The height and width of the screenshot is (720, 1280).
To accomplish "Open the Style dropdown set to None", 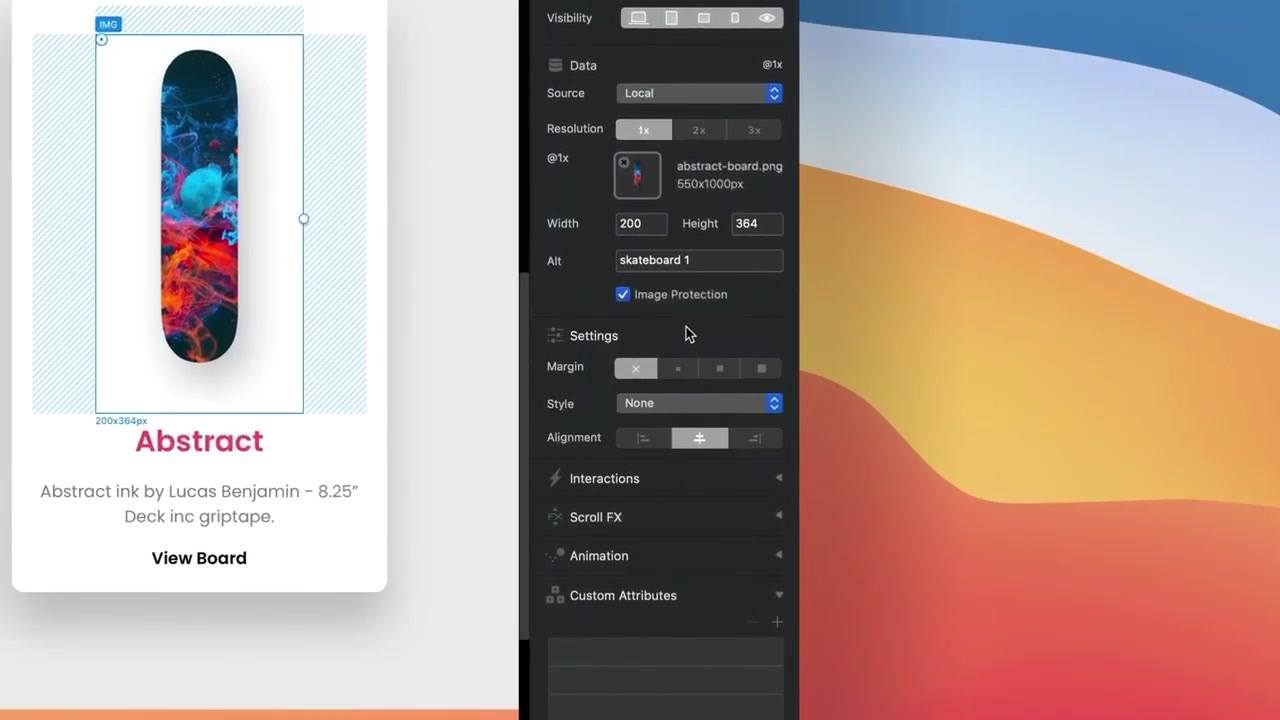I will point(699,403).
